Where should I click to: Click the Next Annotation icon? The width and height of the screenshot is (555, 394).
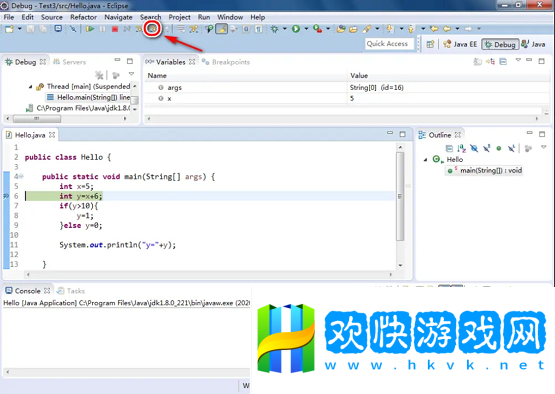pyautogui.click(x=390, y=29)
